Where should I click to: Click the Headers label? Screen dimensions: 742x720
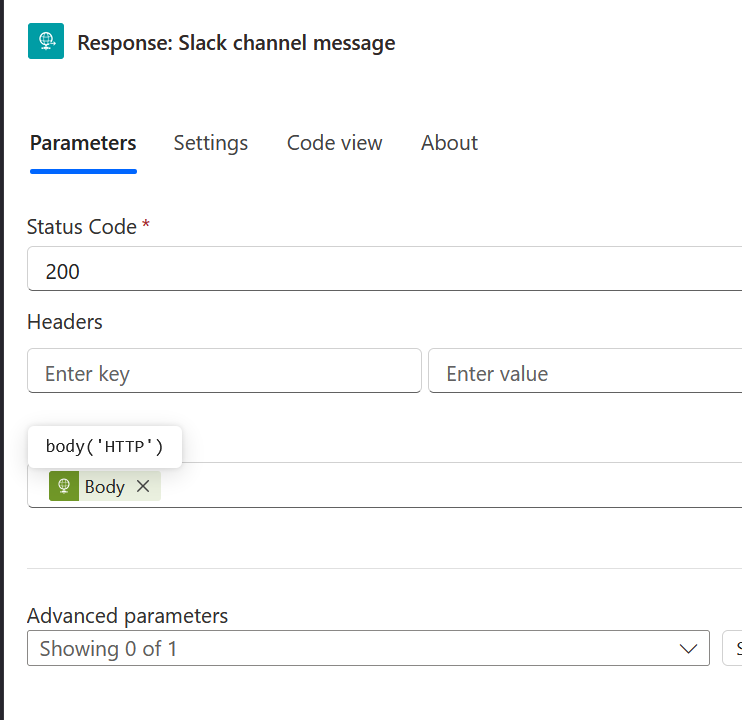[65, 322]
